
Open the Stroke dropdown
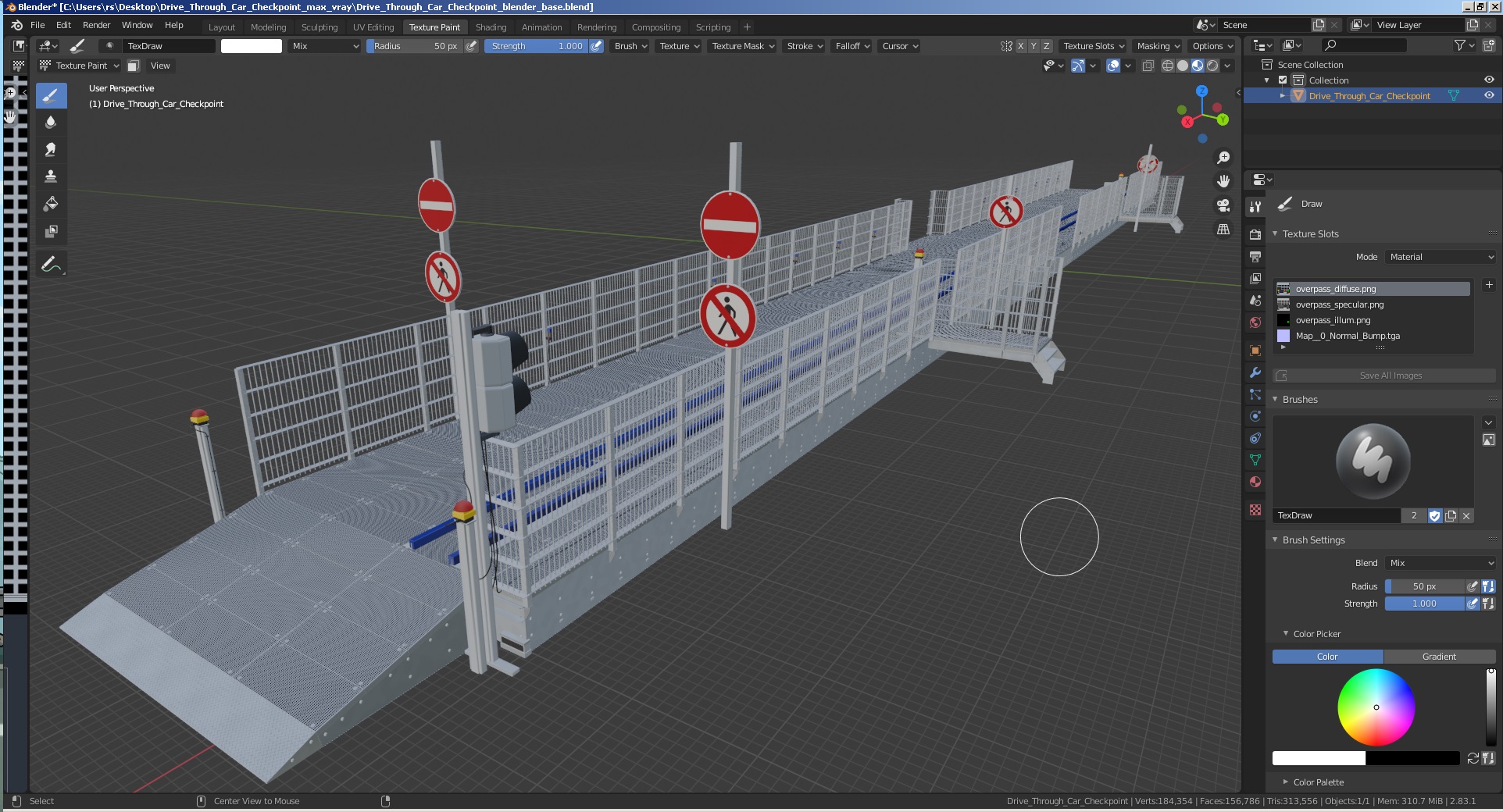click(x=805, y=46)
